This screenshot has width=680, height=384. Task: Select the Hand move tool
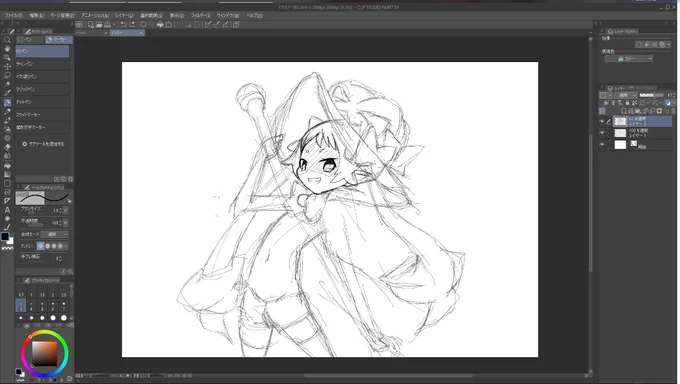[x=7, y=49]
